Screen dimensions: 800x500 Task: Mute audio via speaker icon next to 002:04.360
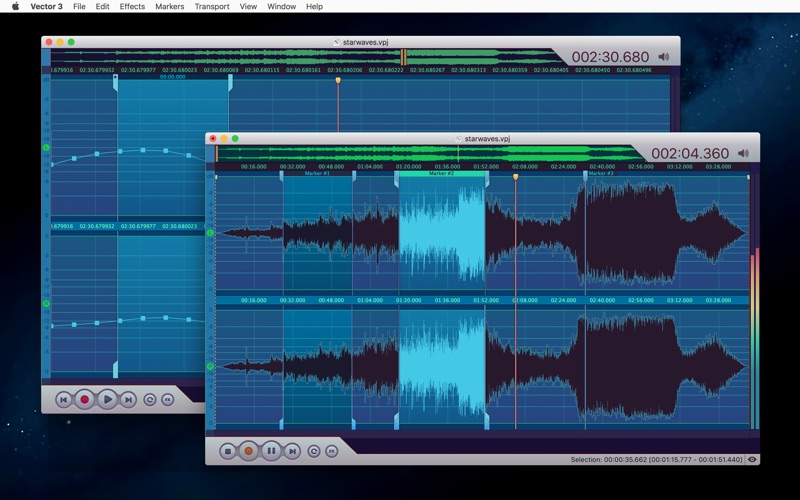(743, 153)
